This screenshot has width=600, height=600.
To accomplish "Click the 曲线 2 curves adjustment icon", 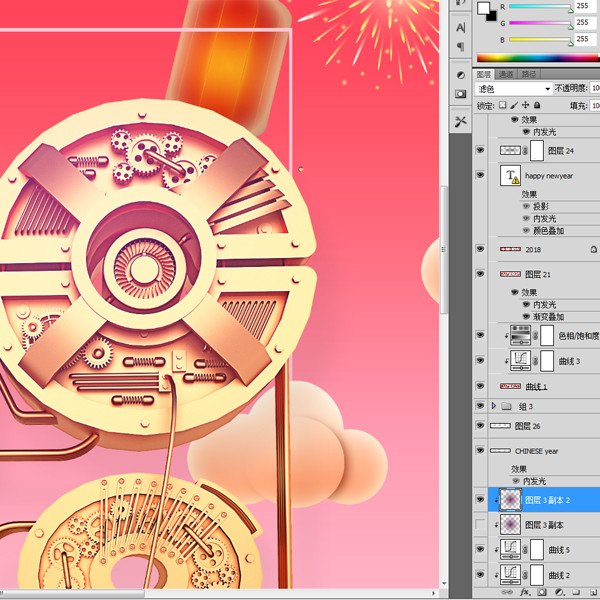I will (510, 575).
